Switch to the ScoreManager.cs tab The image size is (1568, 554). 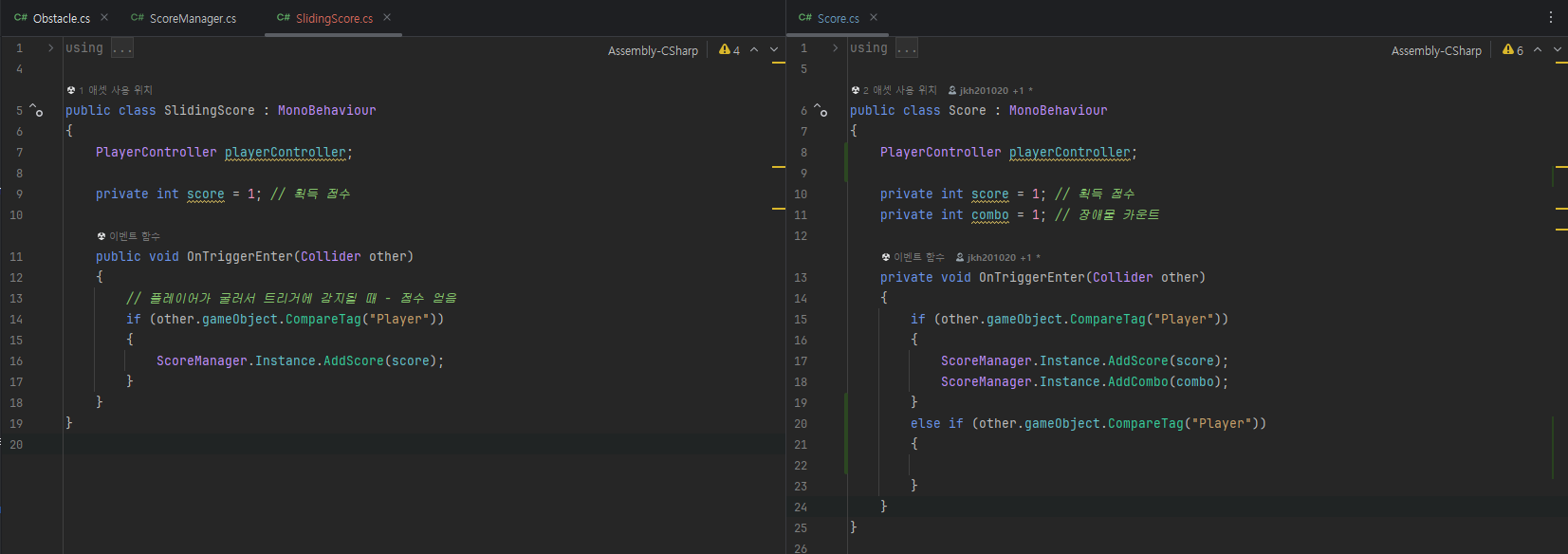[193, 19]
